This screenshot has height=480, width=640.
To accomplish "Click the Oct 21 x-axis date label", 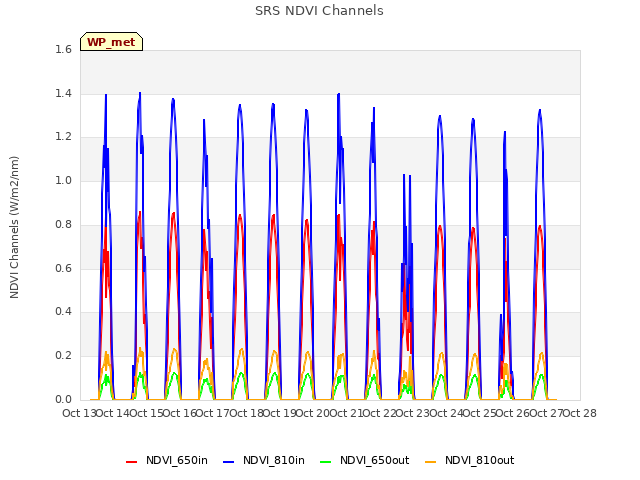I will [x=346, y=413].
